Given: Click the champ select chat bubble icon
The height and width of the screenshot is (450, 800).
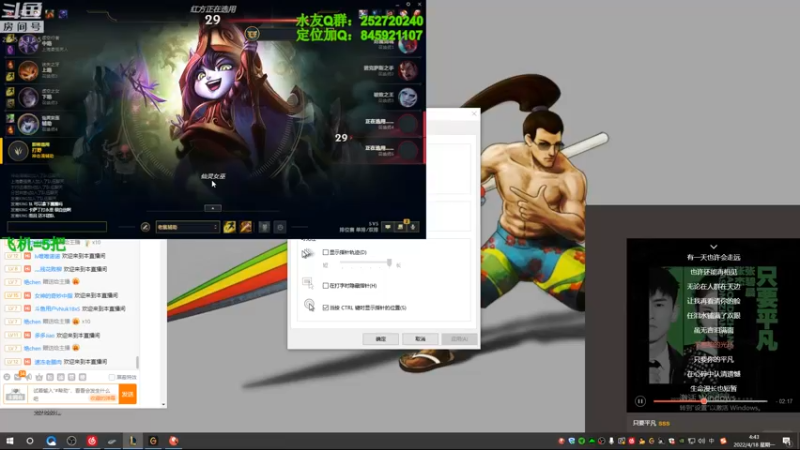Looking at the screenshot, I should pyautogui.click(x=388, y=227).
